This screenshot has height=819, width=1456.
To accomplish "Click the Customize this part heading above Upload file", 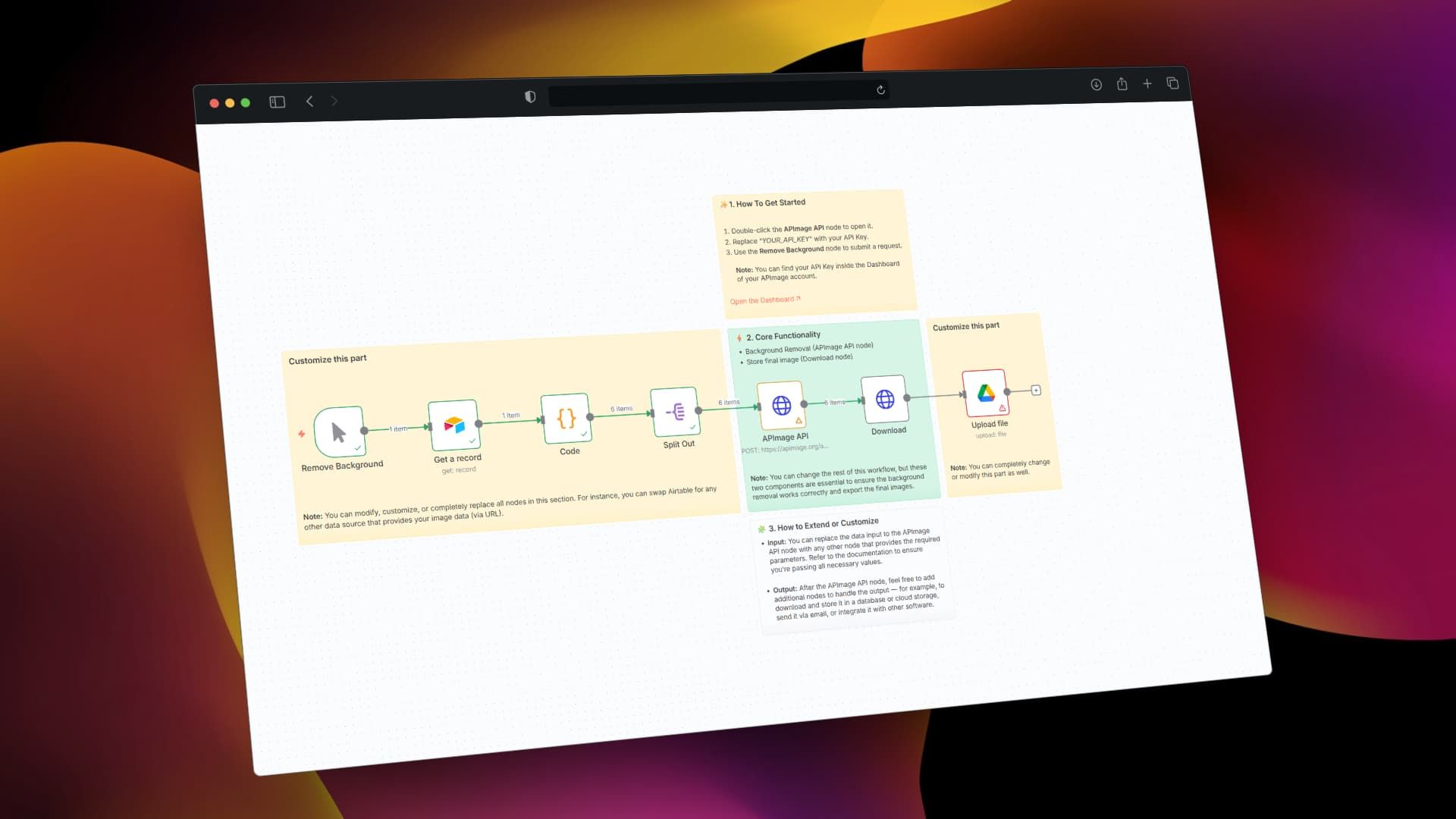I will 966,326.
